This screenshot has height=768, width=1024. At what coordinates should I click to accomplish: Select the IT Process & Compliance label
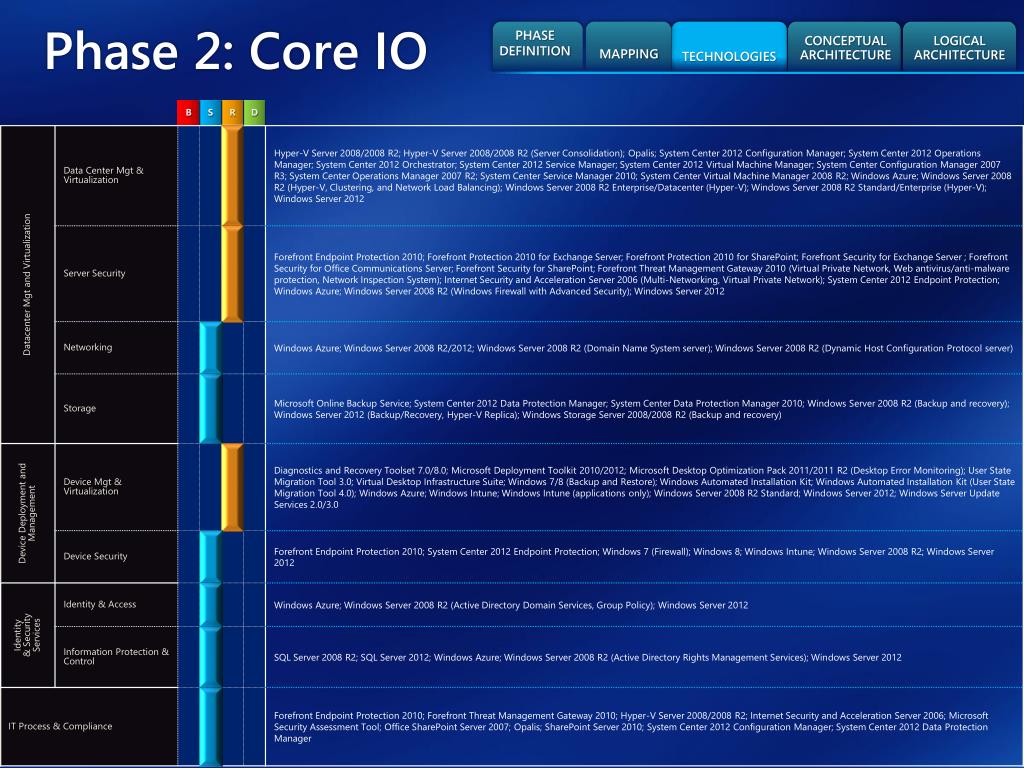coord(60,726)
